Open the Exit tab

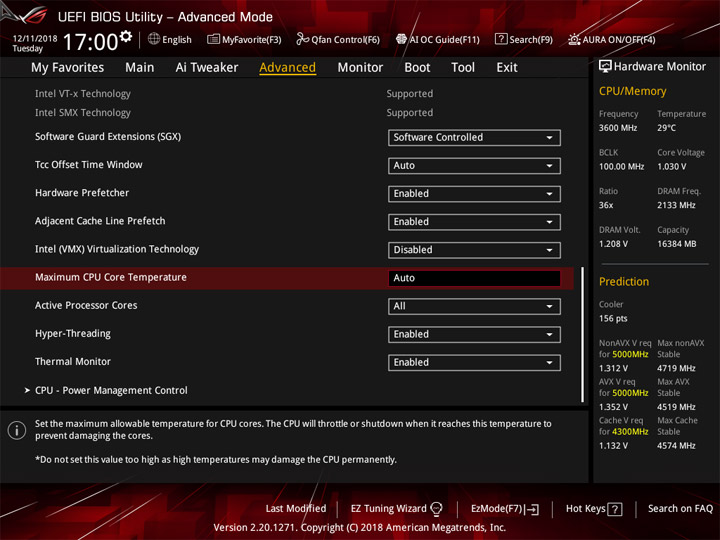(506, 68)
